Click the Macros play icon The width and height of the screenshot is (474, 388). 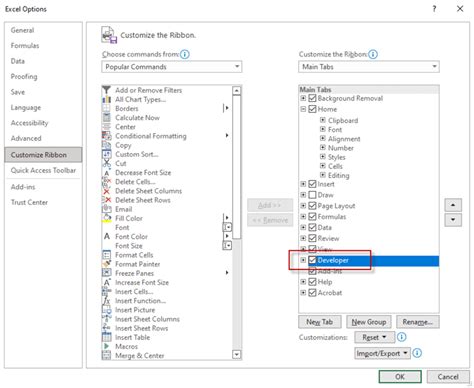(x=106, y=347)
